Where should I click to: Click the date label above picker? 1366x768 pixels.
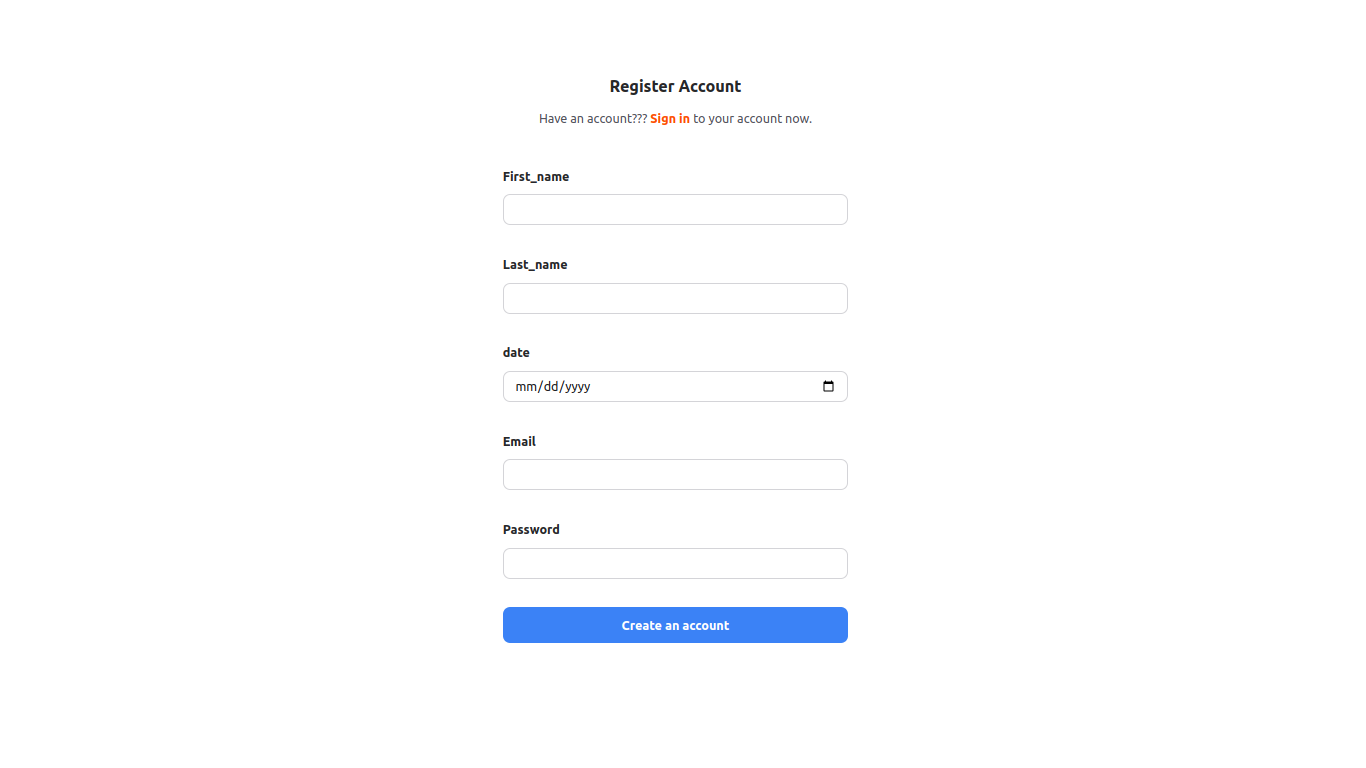(516, 353)
